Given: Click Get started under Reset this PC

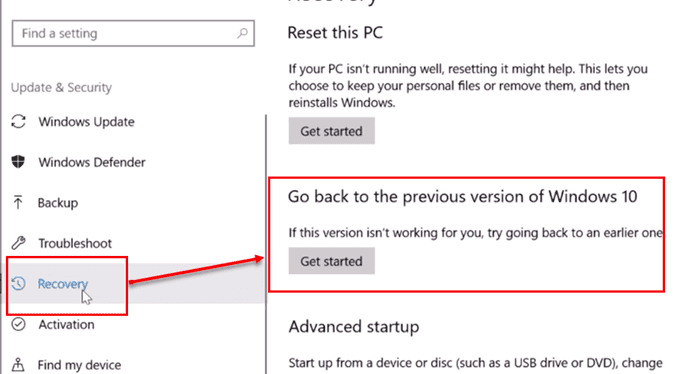Looking at the screenshot, I should [331, 131].
